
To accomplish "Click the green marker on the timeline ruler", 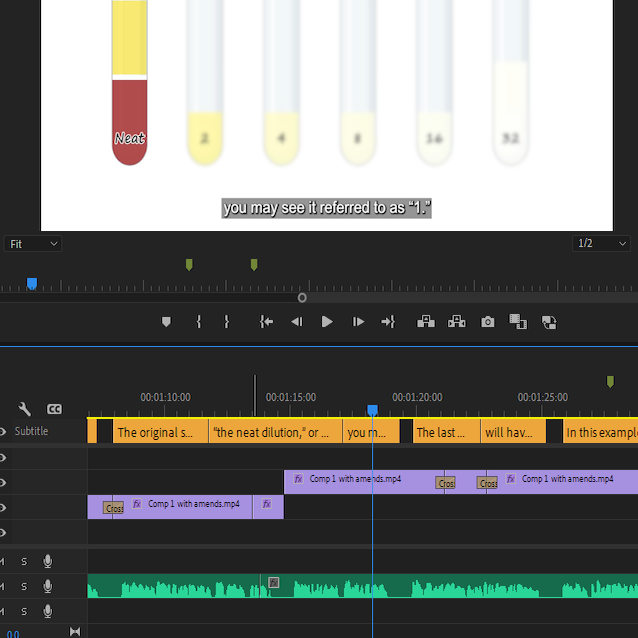I will pos(610,381).
